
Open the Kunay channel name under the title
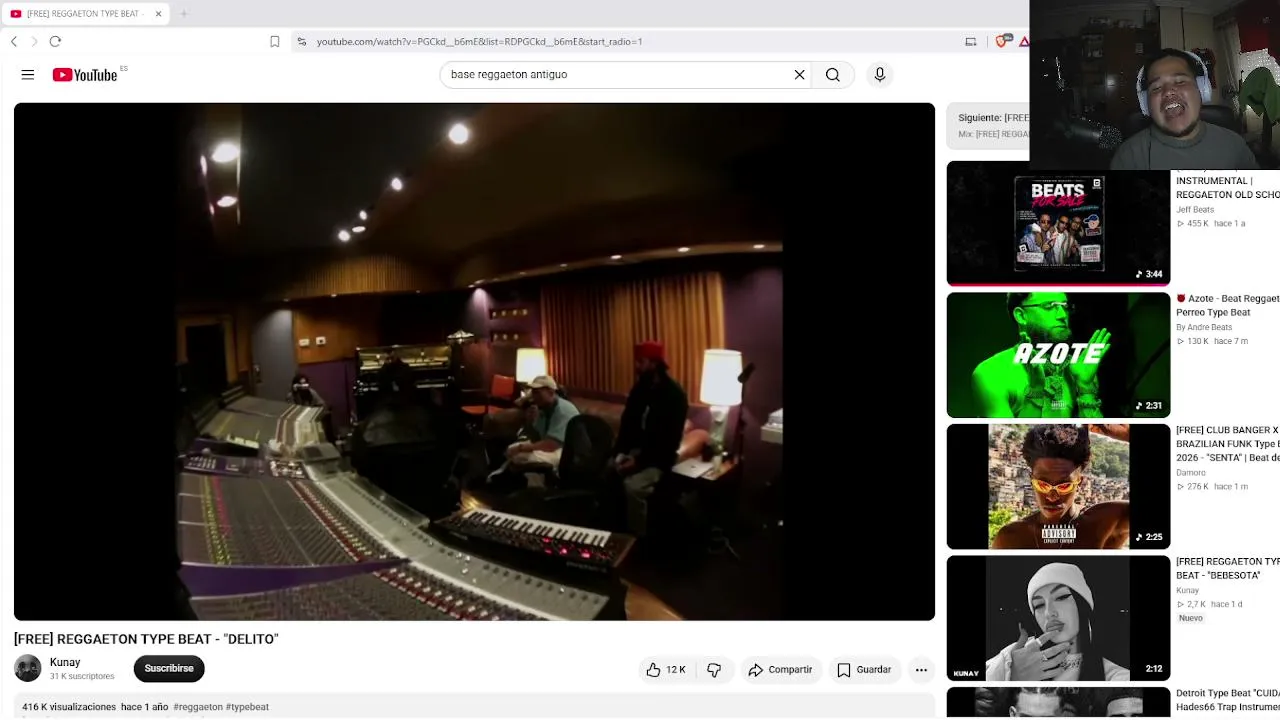(65, 662)
